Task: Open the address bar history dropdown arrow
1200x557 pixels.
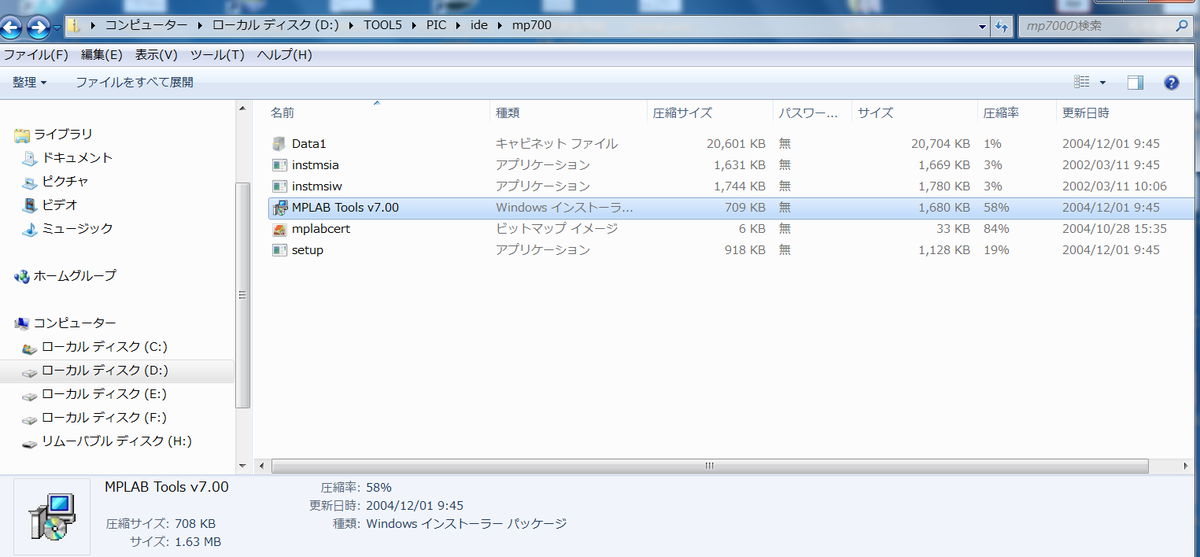Action: coord(980,27)
